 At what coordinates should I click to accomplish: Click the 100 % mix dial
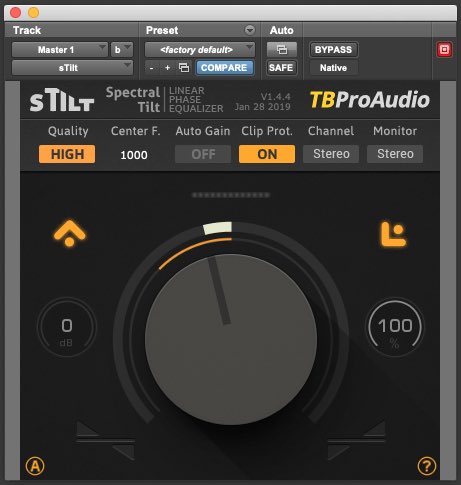395,328
